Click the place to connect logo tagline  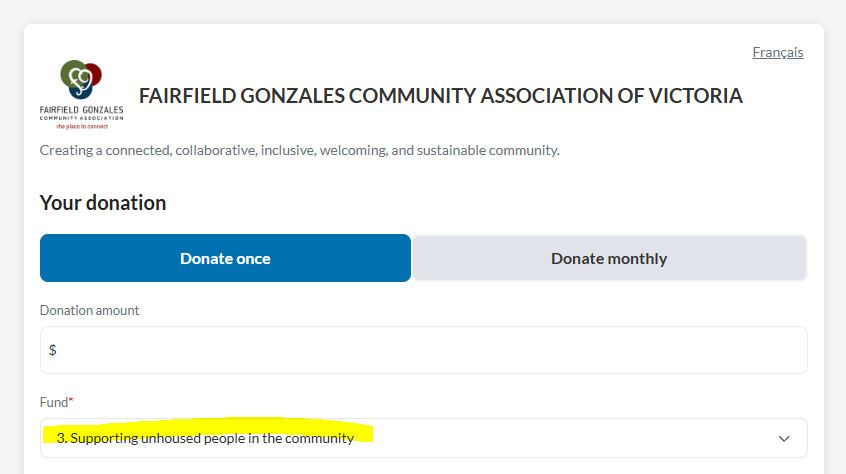(82, 128)
